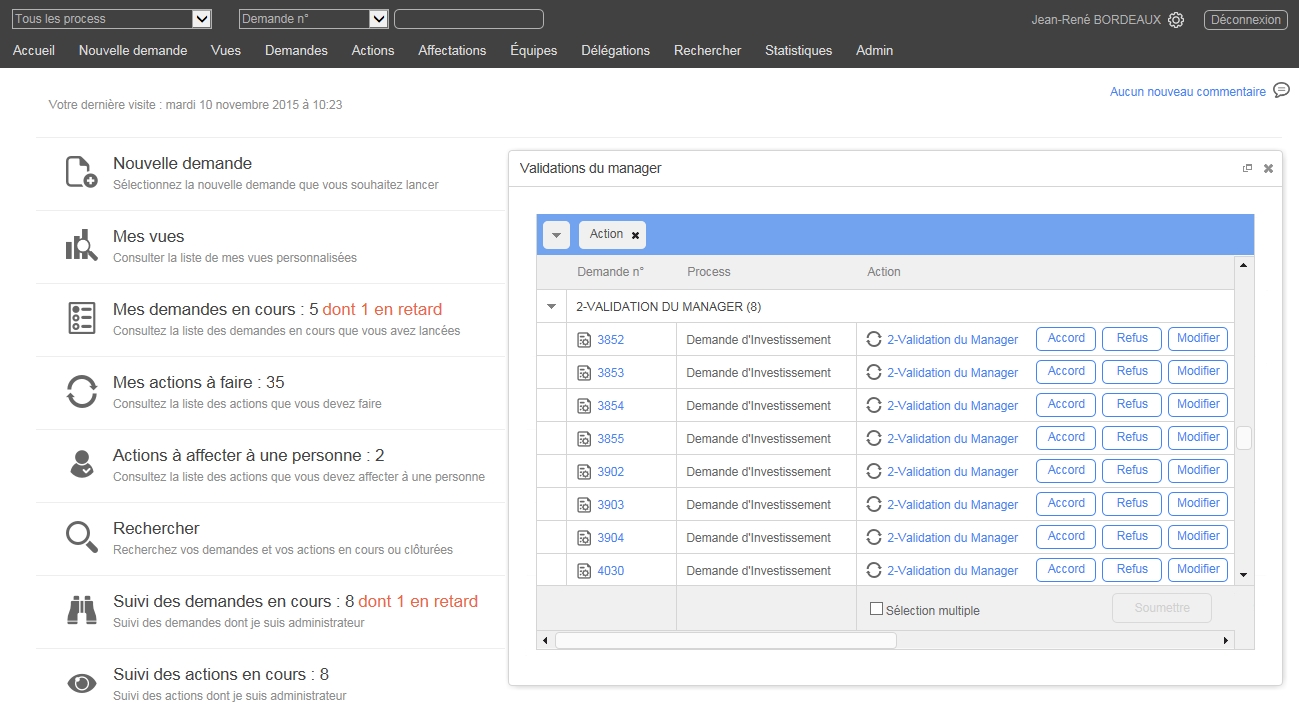1299x704 pixels.
Task: Collapse the 2-VALIDATION DU MANAGER group
Action: pyautogui.click(x=551, y=307)
